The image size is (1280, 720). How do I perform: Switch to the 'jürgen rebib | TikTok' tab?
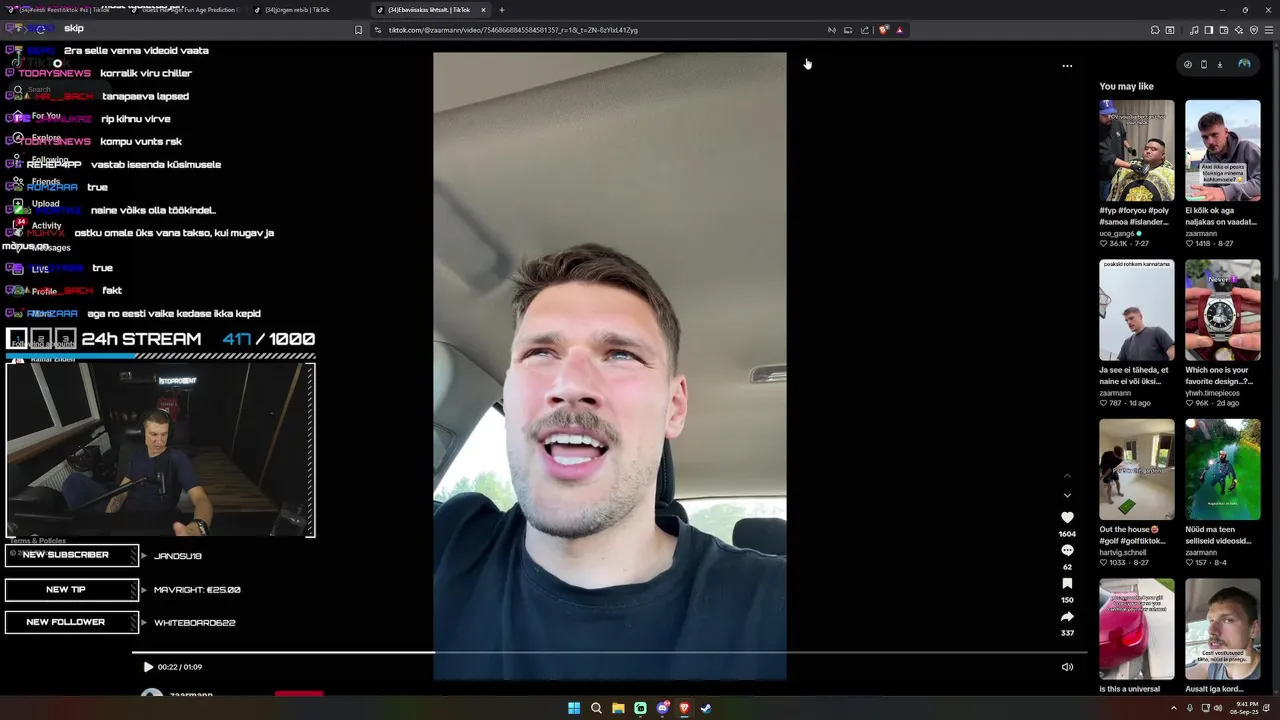[x=307, y=10]
